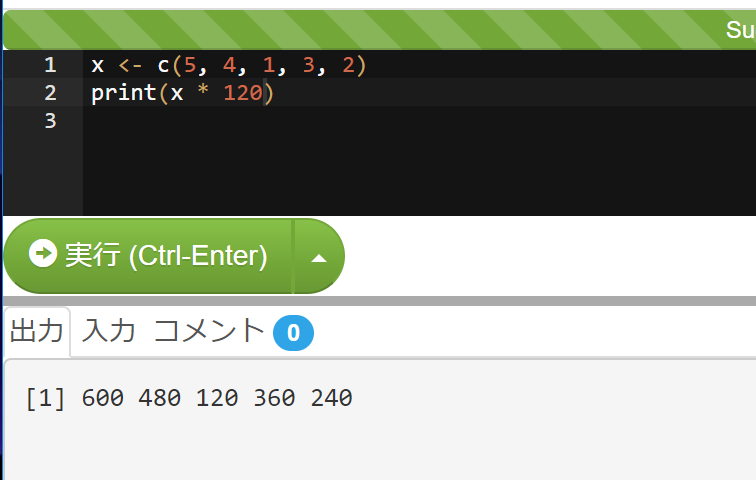Viewport: 756px width, 480px height.
Task: Click the assignment arrow <- on line 1
Action: point(130,65)
